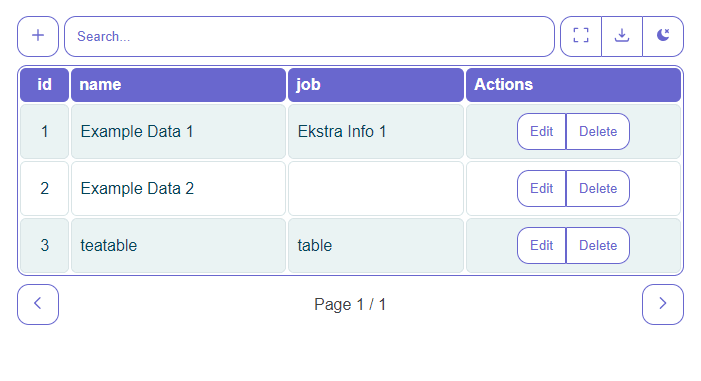Toggle dark mode with the moon icon

point(663,36)
